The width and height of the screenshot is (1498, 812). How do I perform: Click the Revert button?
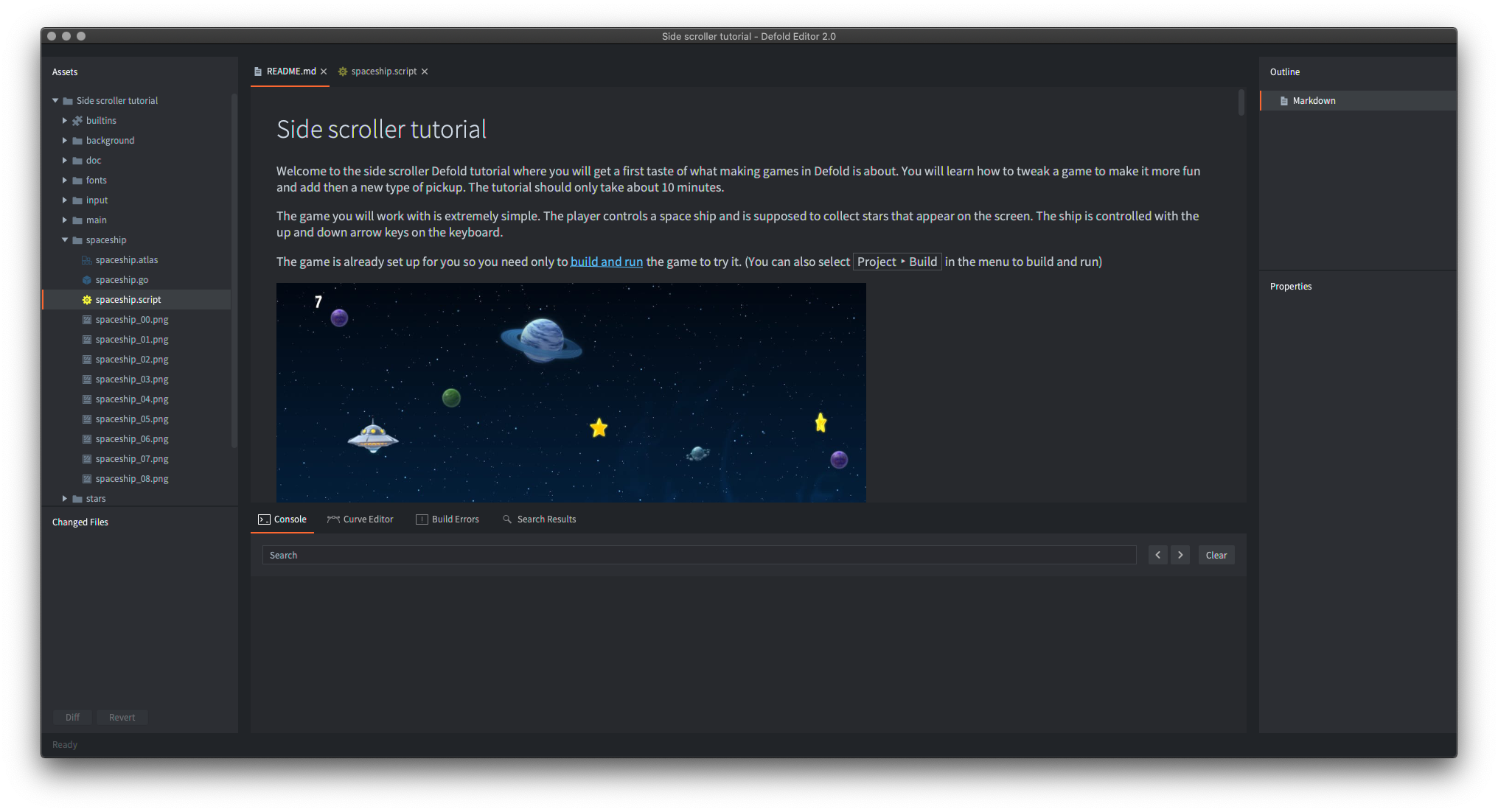[122, 718]
